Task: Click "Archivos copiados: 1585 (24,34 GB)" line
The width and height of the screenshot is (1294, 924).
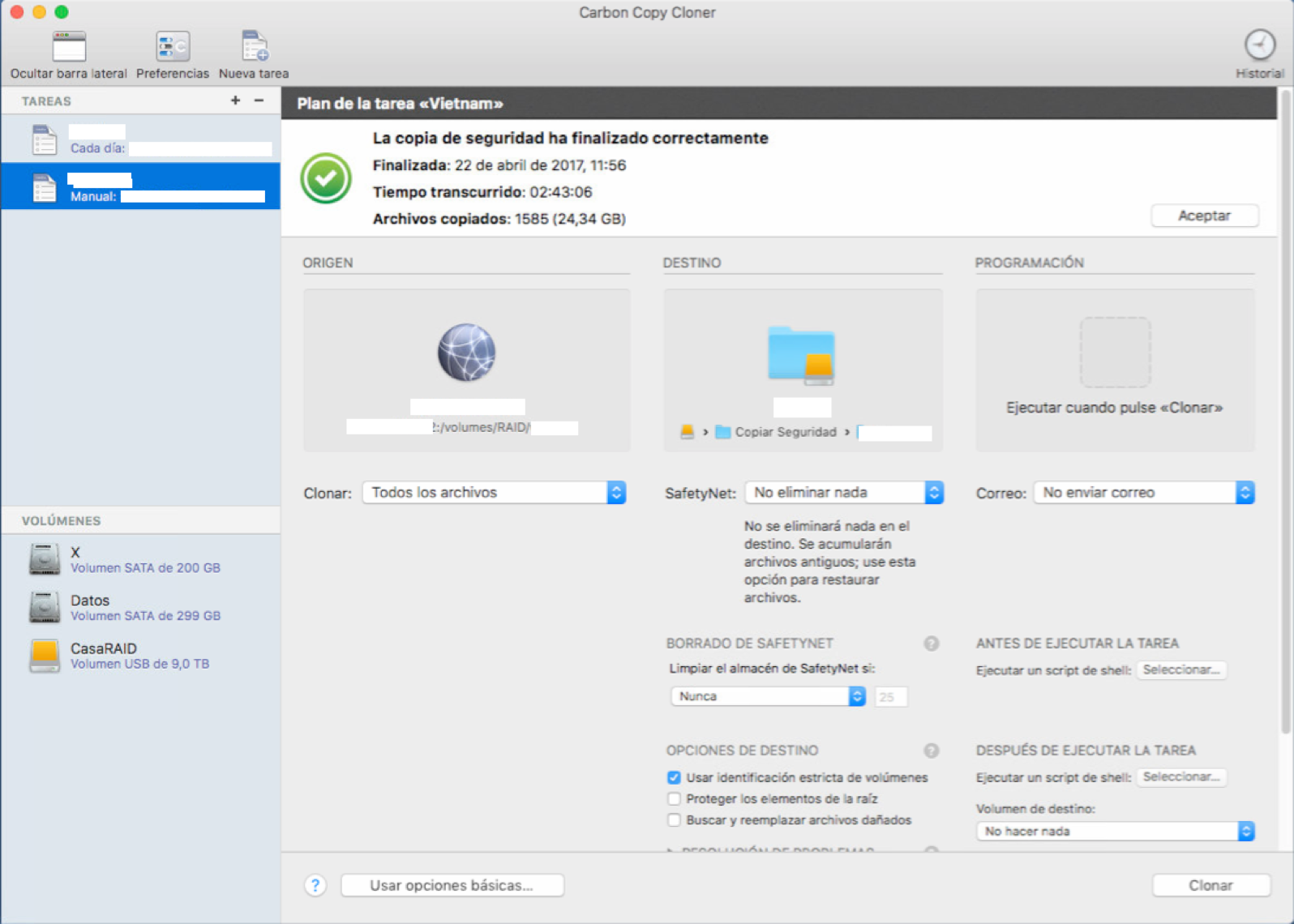Action: pos(499,219)
